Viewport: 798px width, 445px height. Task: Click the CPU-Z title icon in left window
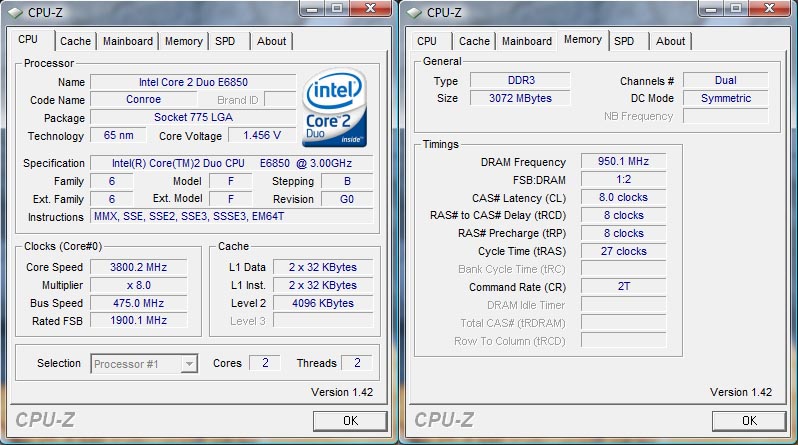[15, 12]
